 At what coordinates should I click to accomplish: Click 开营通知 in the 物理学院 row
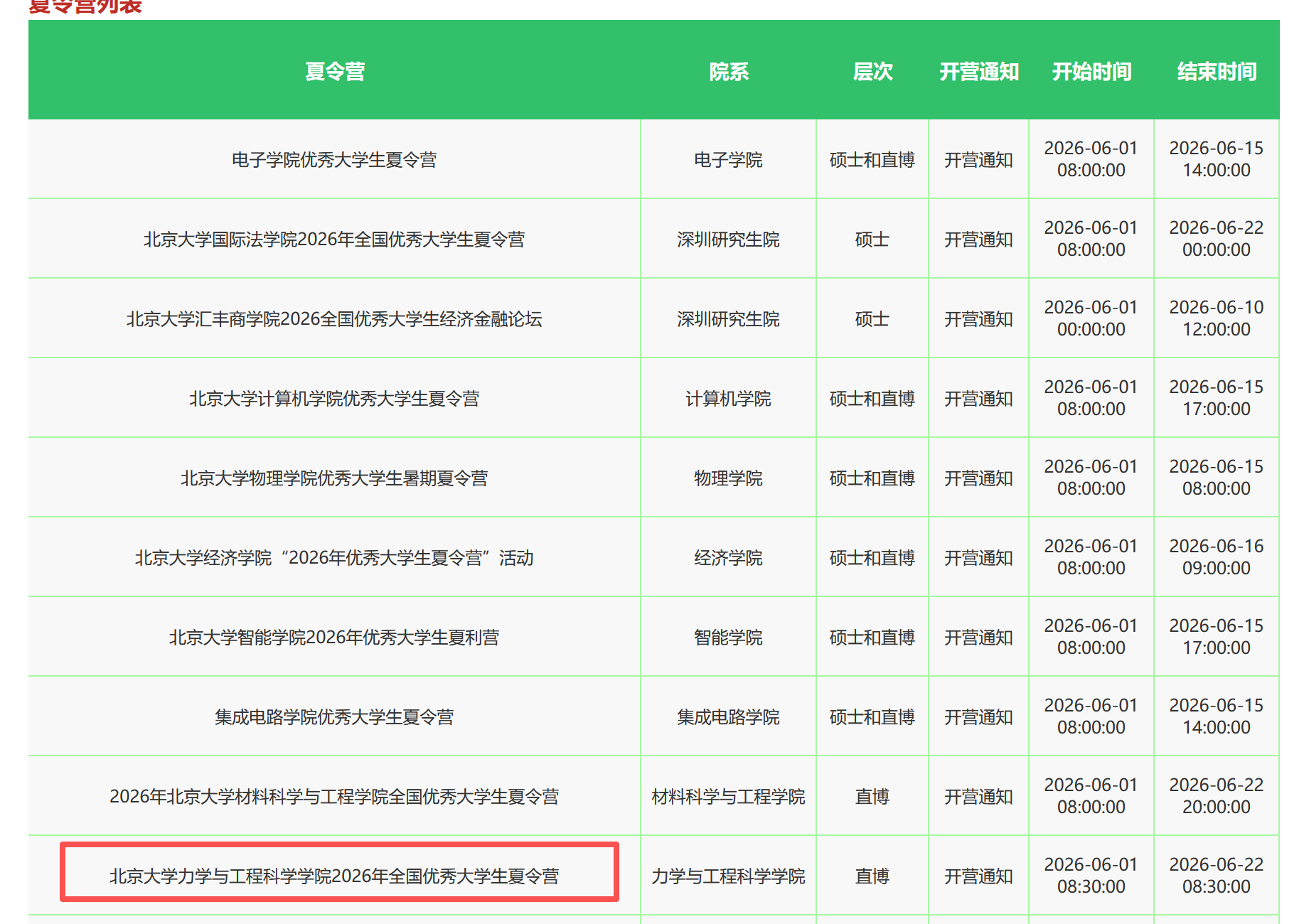[x=978, y=478]
